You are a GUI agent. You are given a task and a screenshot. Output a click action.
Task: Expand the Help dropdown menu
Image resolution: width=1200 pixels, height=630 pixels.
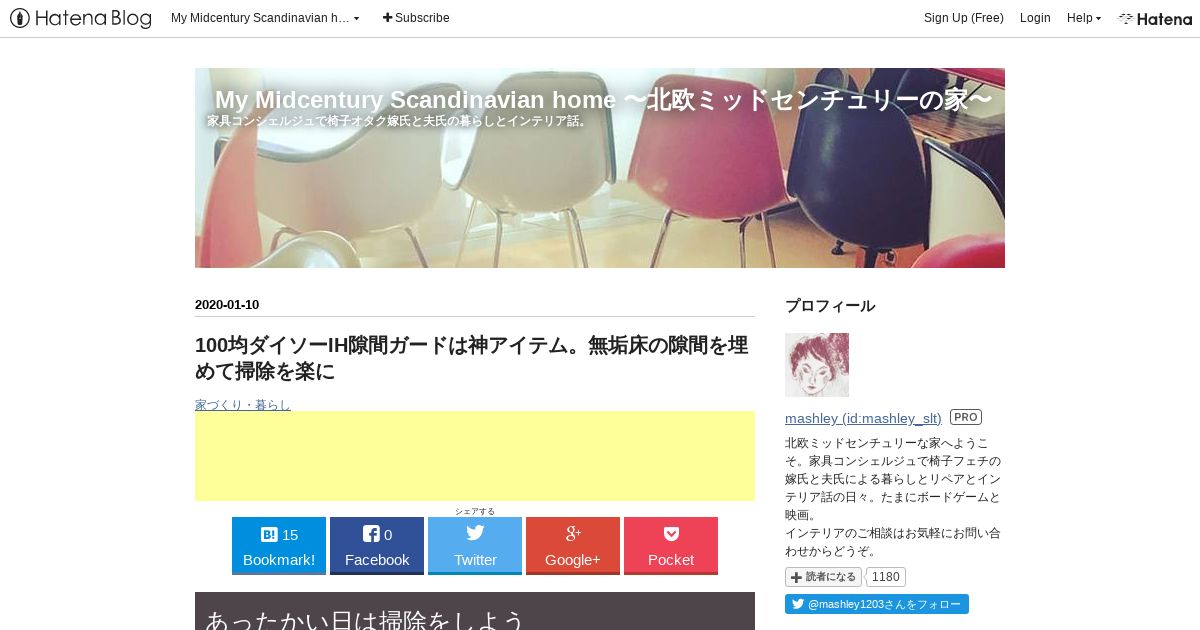point(1084,18)
